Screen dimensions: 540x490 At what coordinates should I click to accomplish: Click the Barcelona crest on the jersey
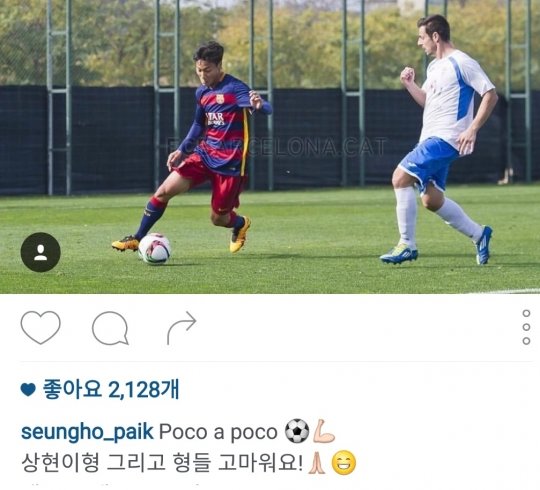coord(220,99)
